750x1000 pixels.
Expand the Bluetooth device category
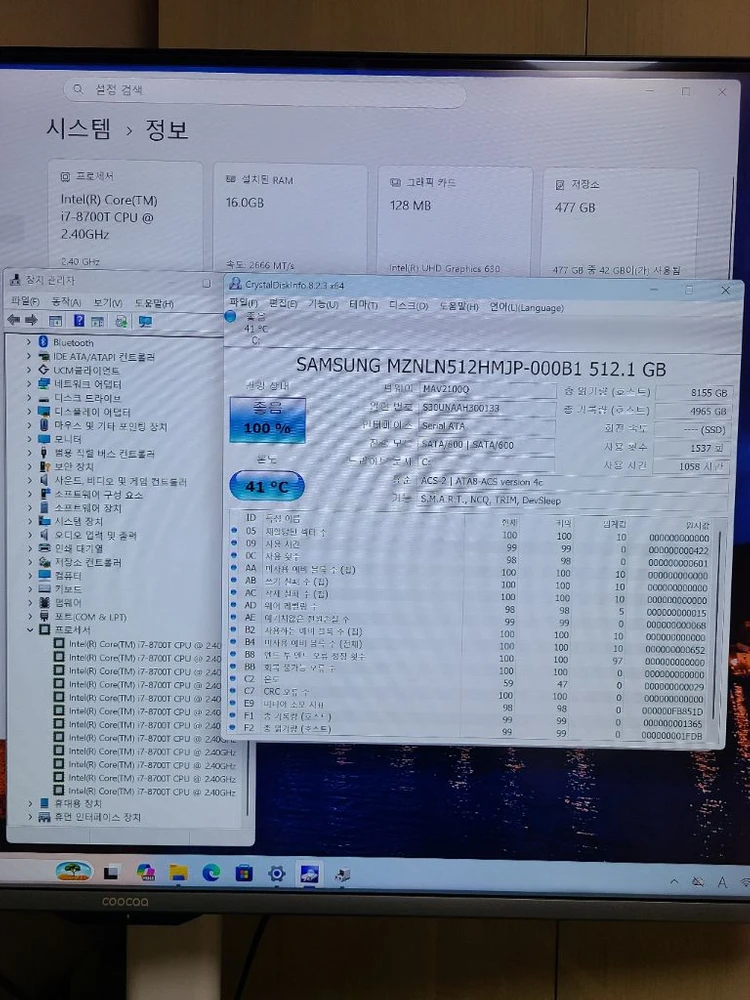[x=29, y=342]
